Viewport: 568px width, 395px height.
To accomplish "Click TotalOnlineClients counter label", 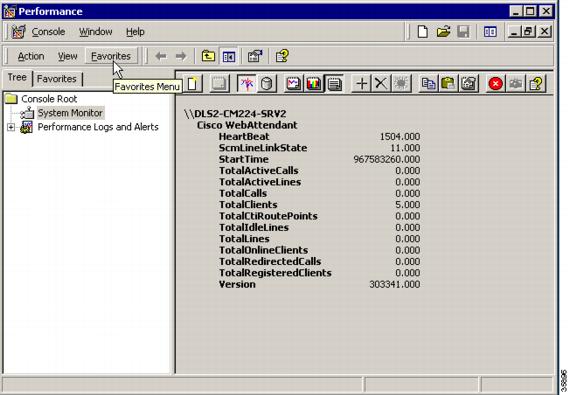I will (263, 250).
